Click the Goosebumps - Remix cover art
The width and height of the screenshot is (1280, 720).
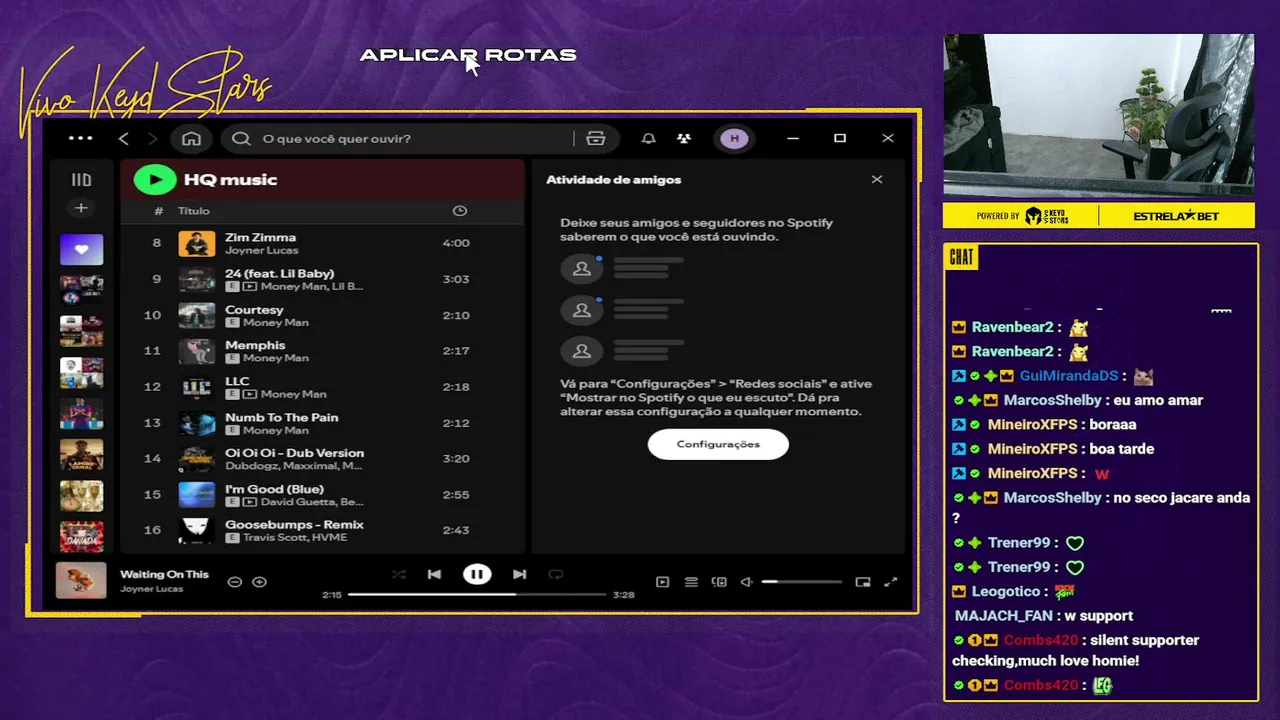[x=197, y=531]
